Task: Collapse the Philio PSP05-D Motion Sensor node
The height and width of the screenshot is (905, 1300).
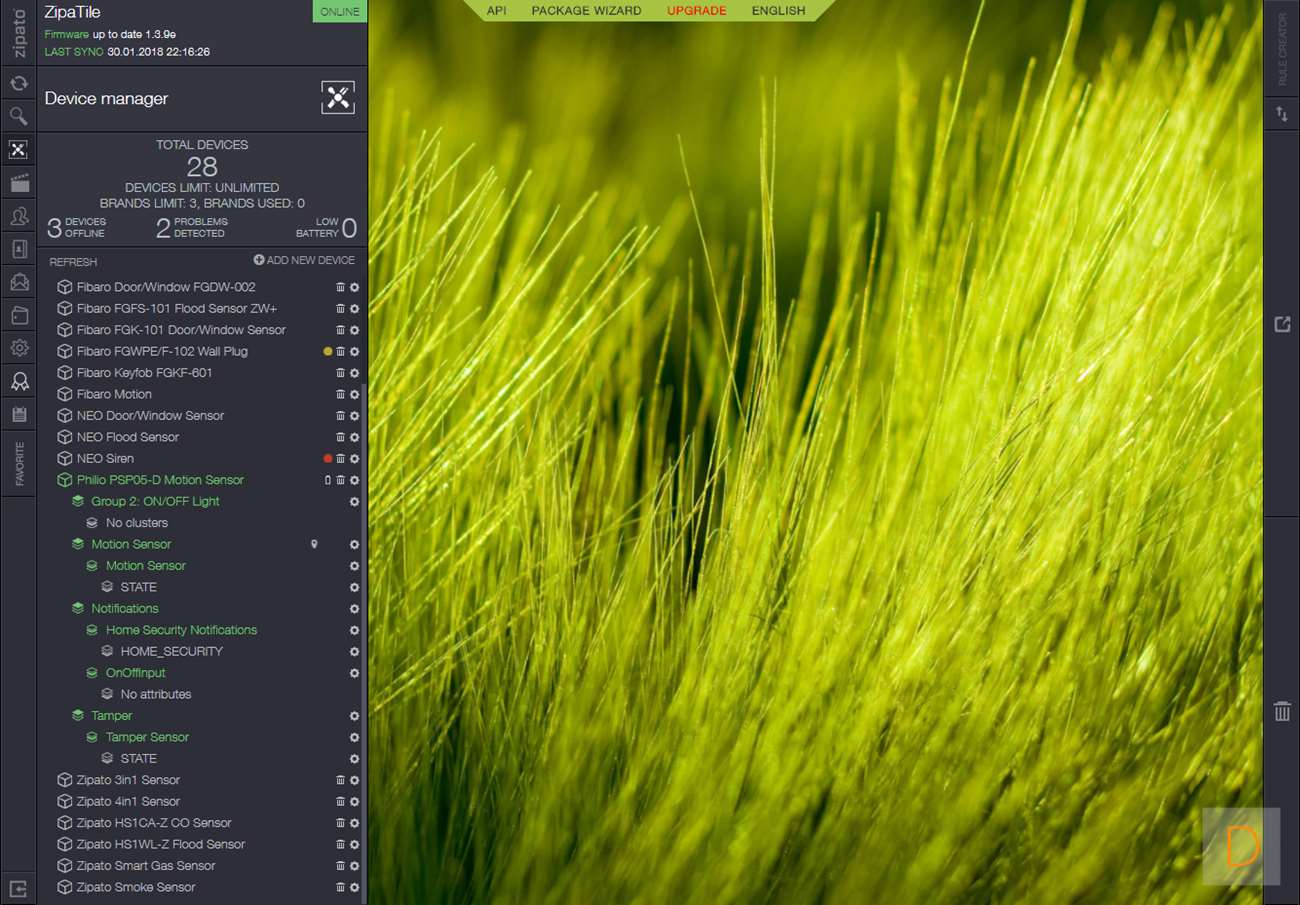Action: [x=64, y=481]
